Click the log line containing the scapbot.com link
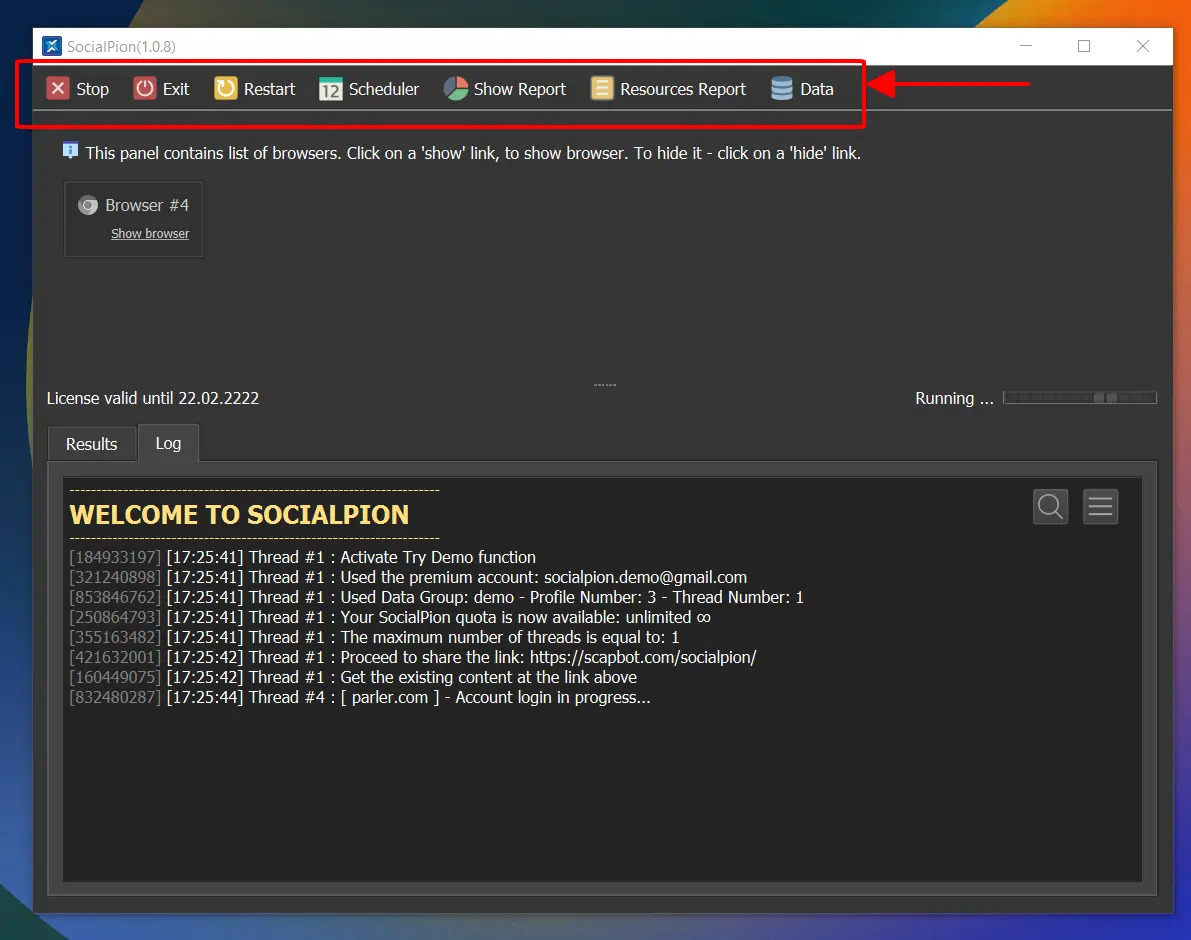This screenshot has width=1191, height=940. tap(413, 658)
